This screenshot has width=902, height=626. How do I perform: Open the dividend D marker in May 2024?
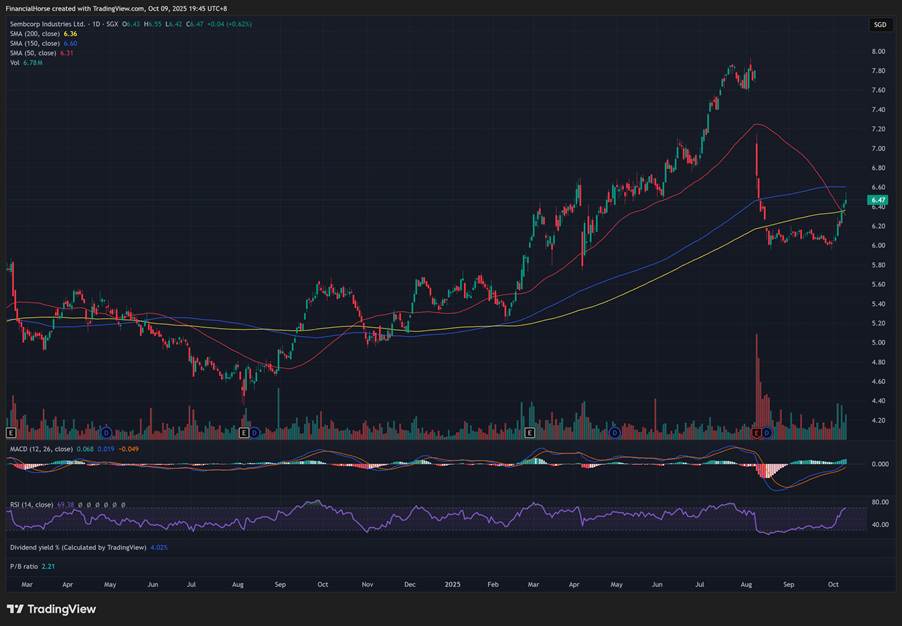[106, 433]
